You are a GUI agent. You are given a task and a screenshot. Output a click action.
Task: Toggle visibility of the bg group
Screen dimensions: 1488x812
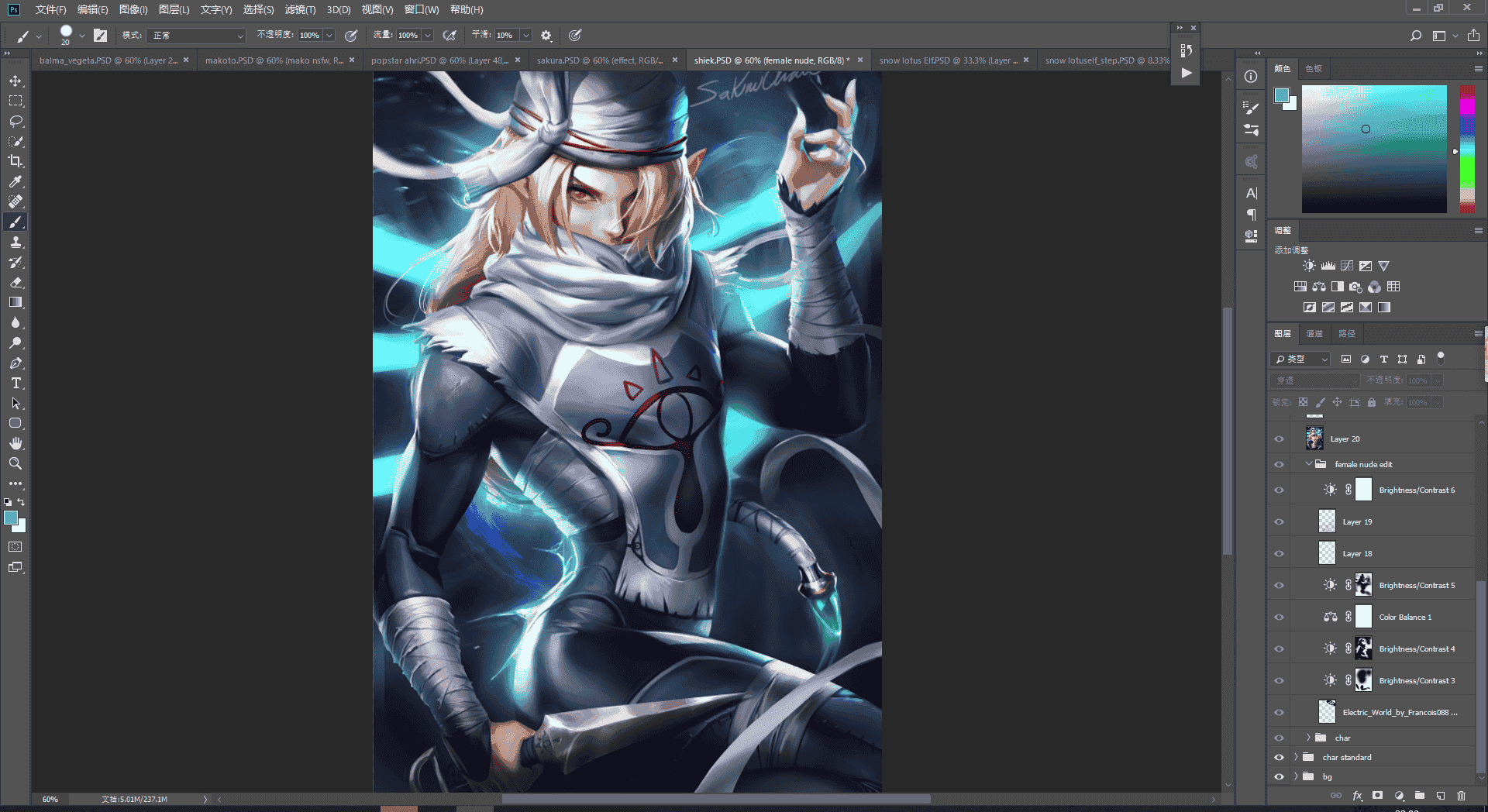pos(1279,776)
